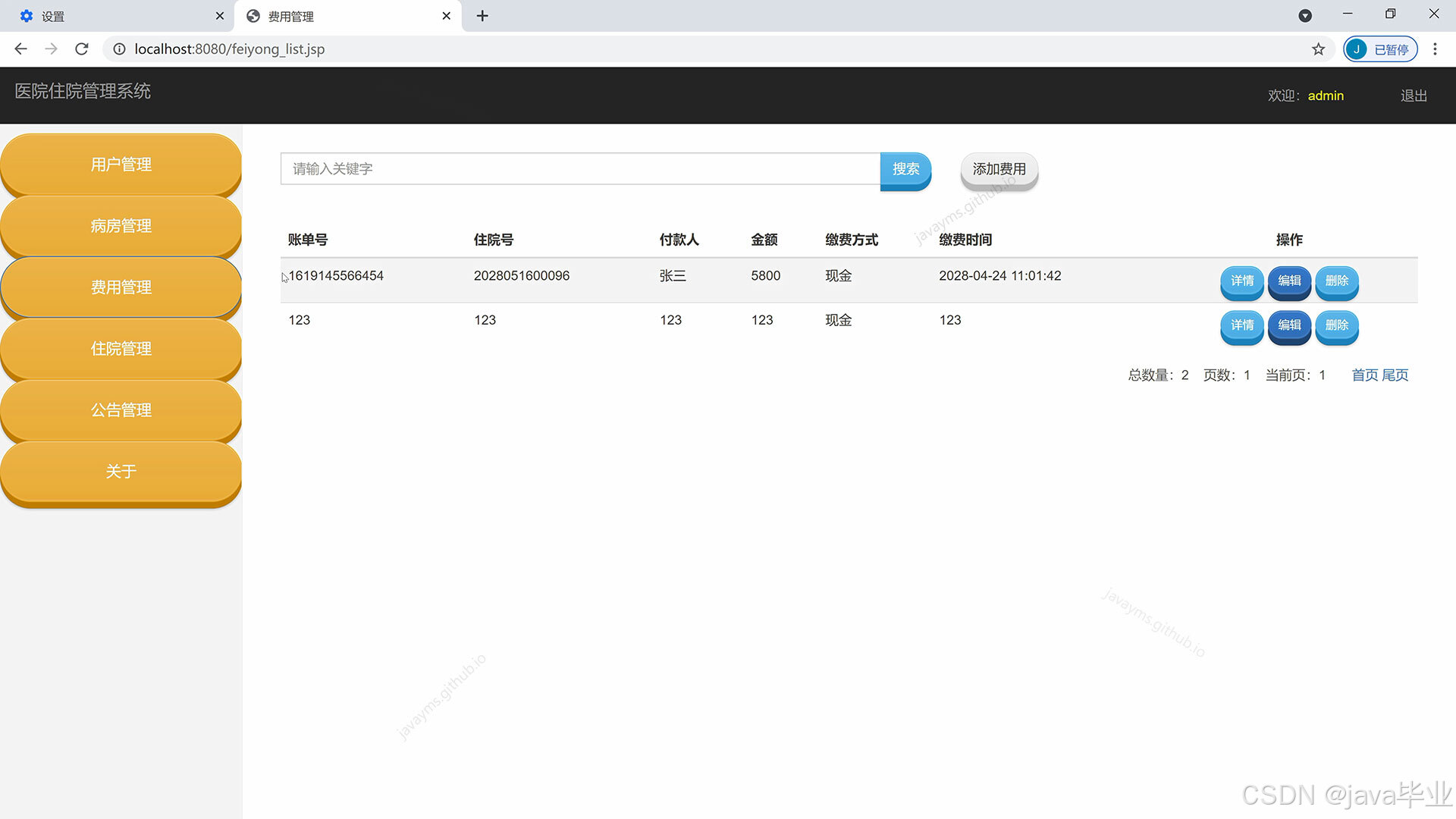View 详情 for bill 1619145566454
1456x819 pixels.
pos(1241,281)
